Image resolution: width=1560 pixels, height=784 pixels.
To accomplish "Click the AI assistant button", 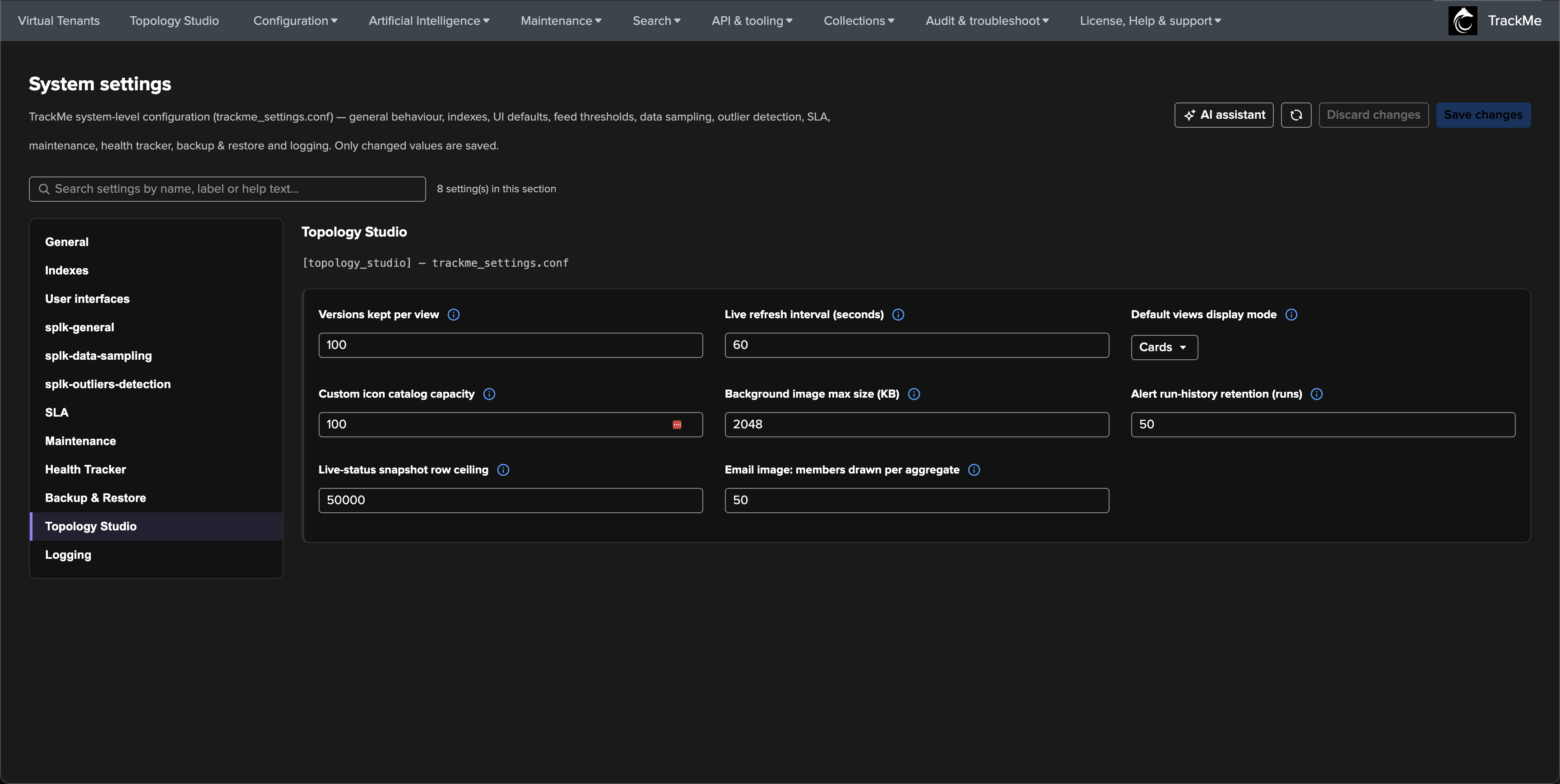I will click(x=1224, y=115).
